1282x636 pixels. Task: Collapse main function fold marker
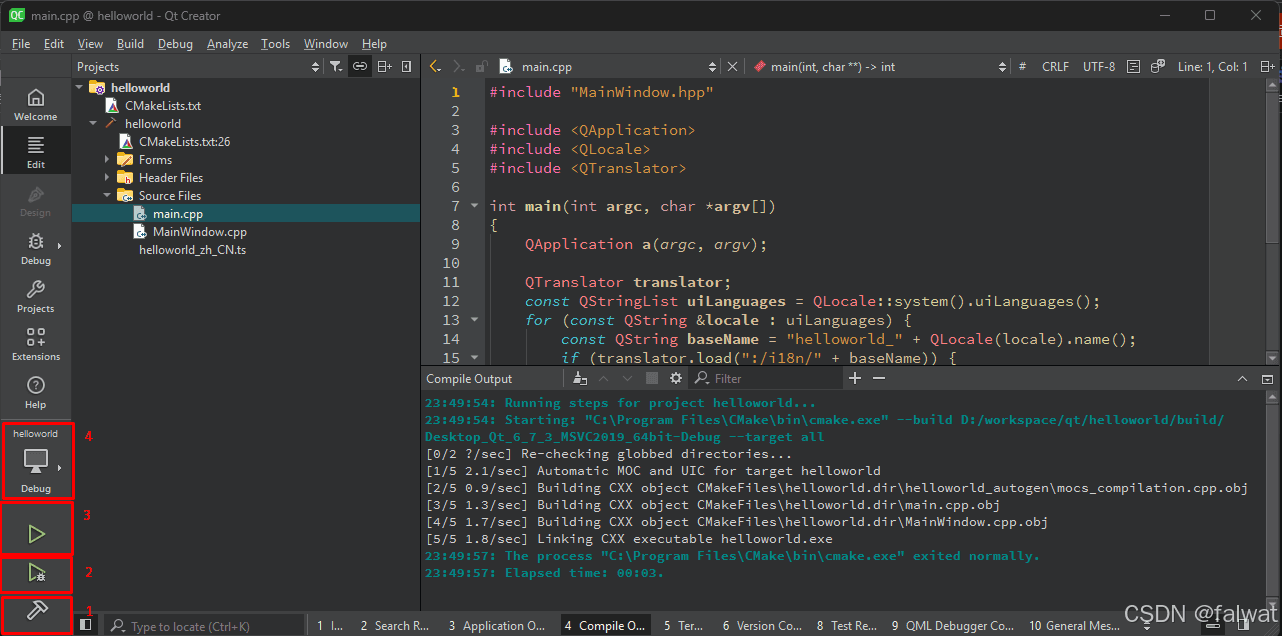[x=474, y=206]
